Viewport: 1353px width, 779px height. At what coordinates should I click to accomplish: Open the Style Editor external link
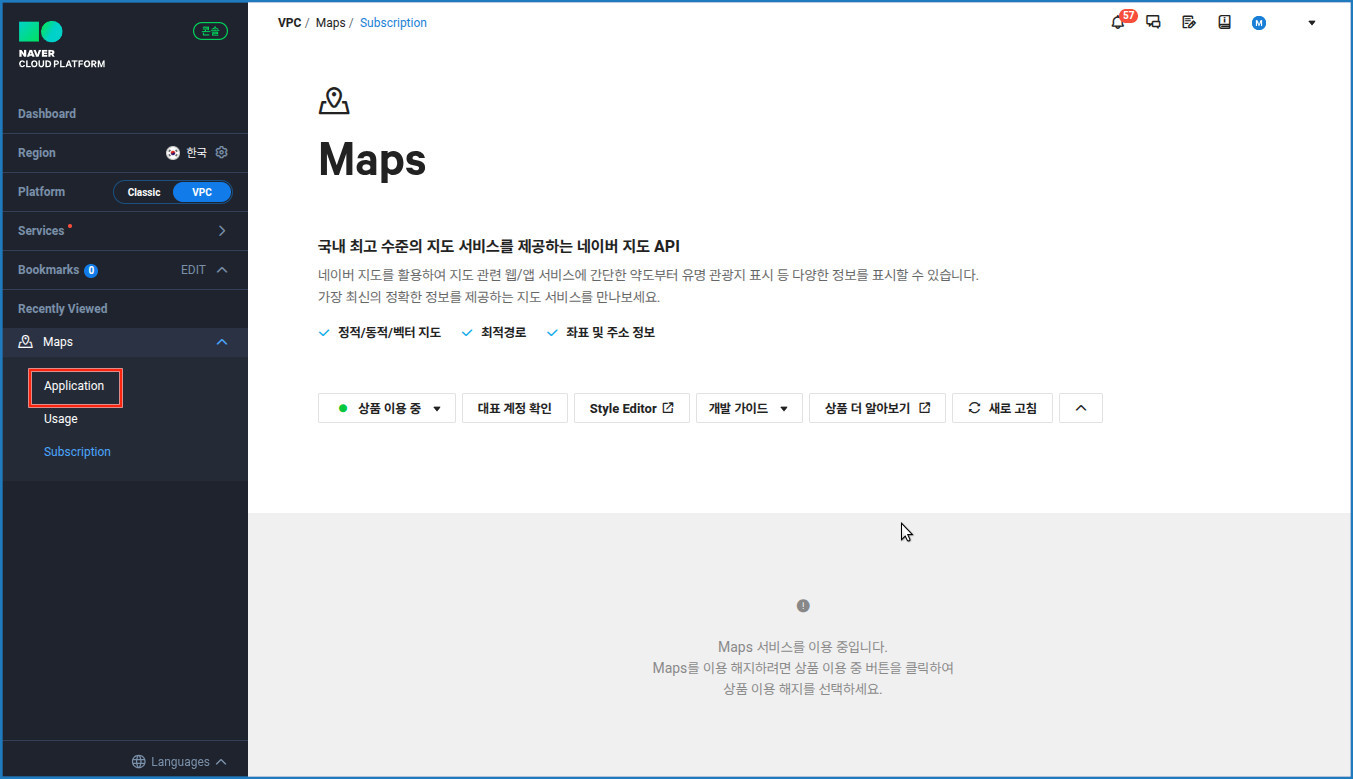[631, 408]
